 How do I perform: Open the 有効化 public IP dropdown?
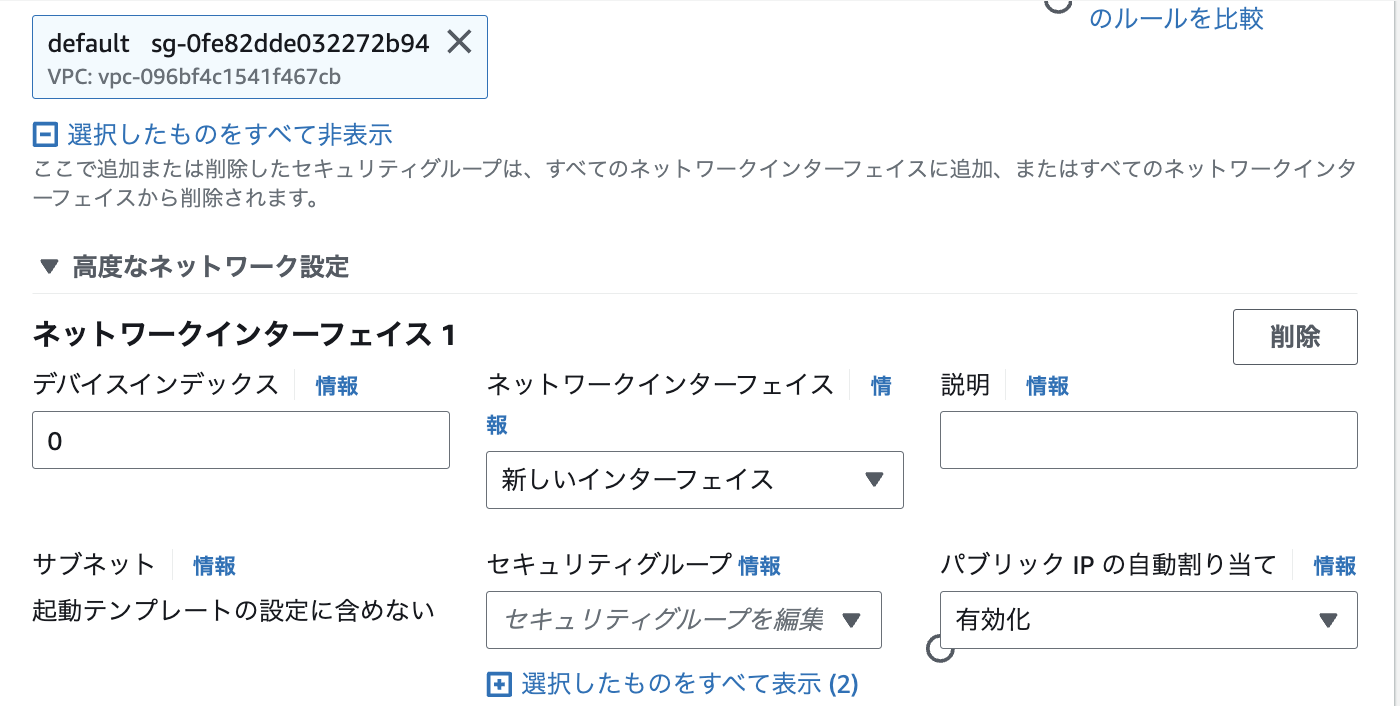[x=1148, y=620]
